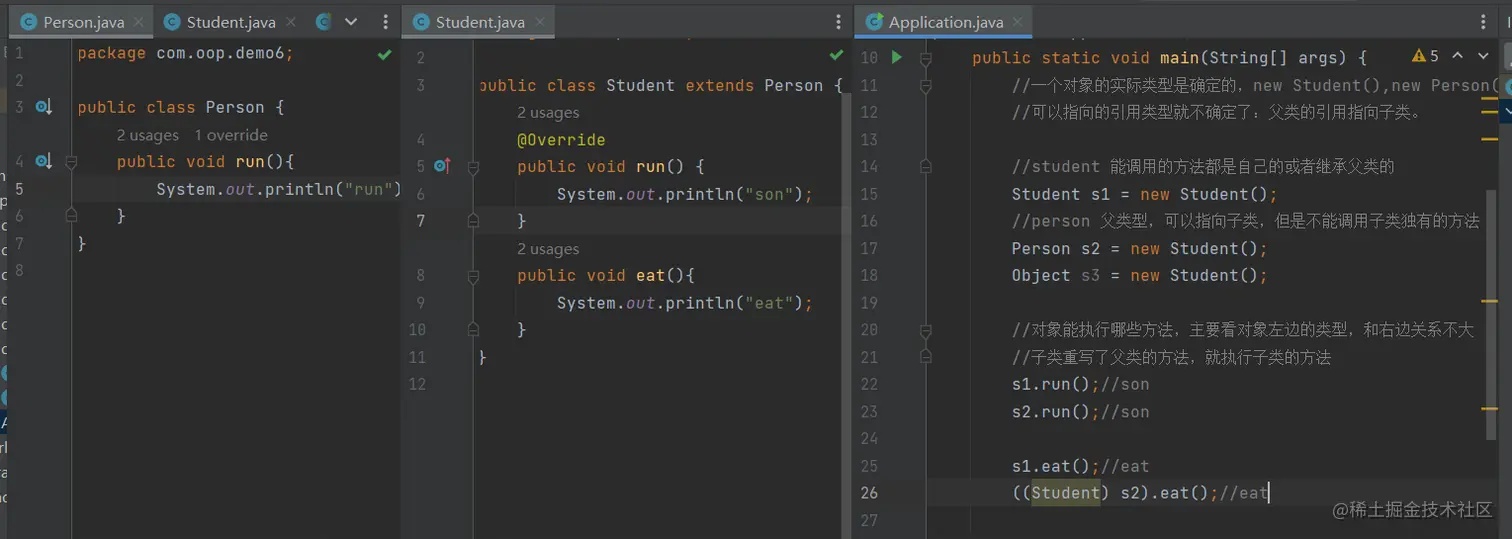The image size is (1512, 539).
Task: Collapse Student eat() at its line 10 end fold marker
Action: (x=474, y=329)
